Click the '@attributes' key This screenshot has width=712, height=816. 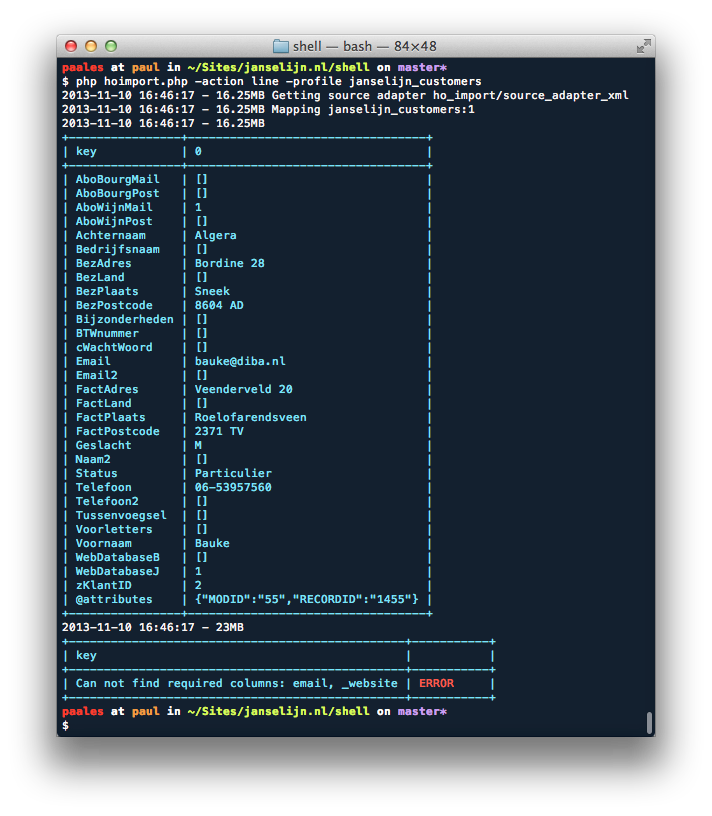(114, 600)
